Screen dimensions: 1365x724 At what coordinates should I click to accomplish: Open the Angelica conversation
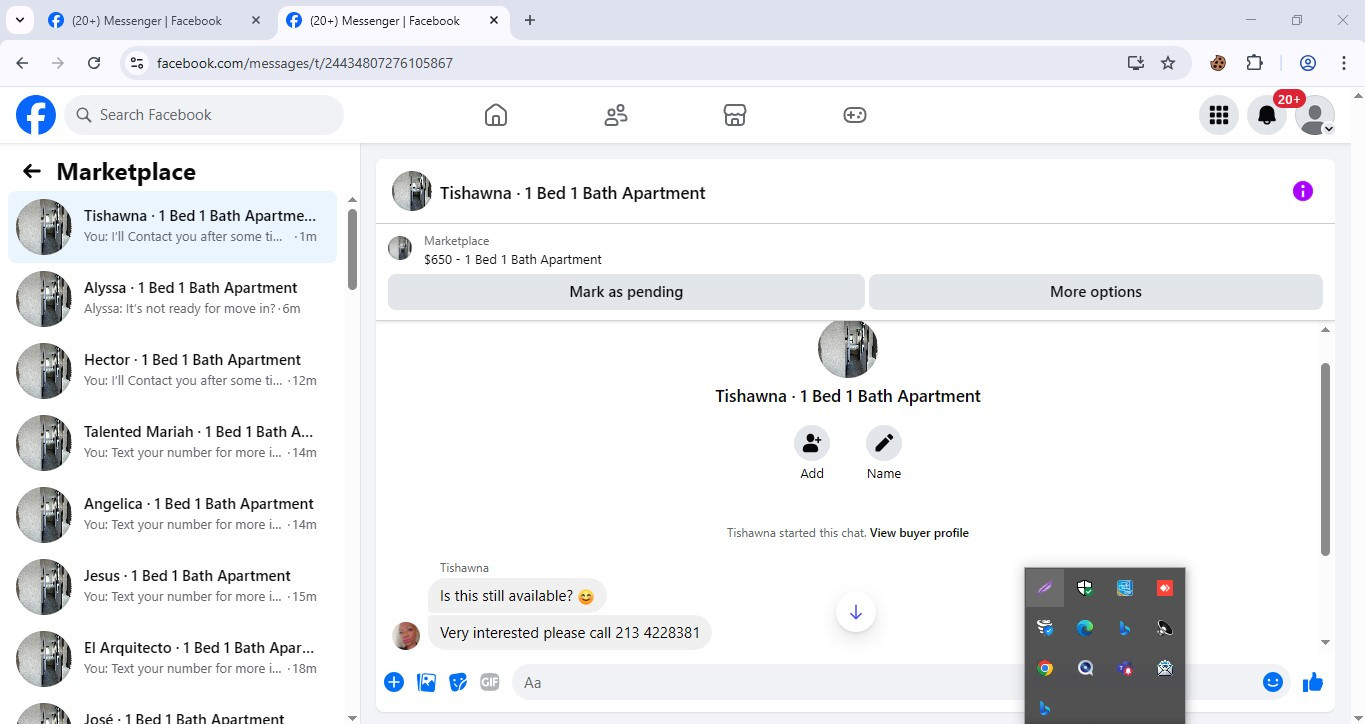pyautogui.click(x=172, y=515)
